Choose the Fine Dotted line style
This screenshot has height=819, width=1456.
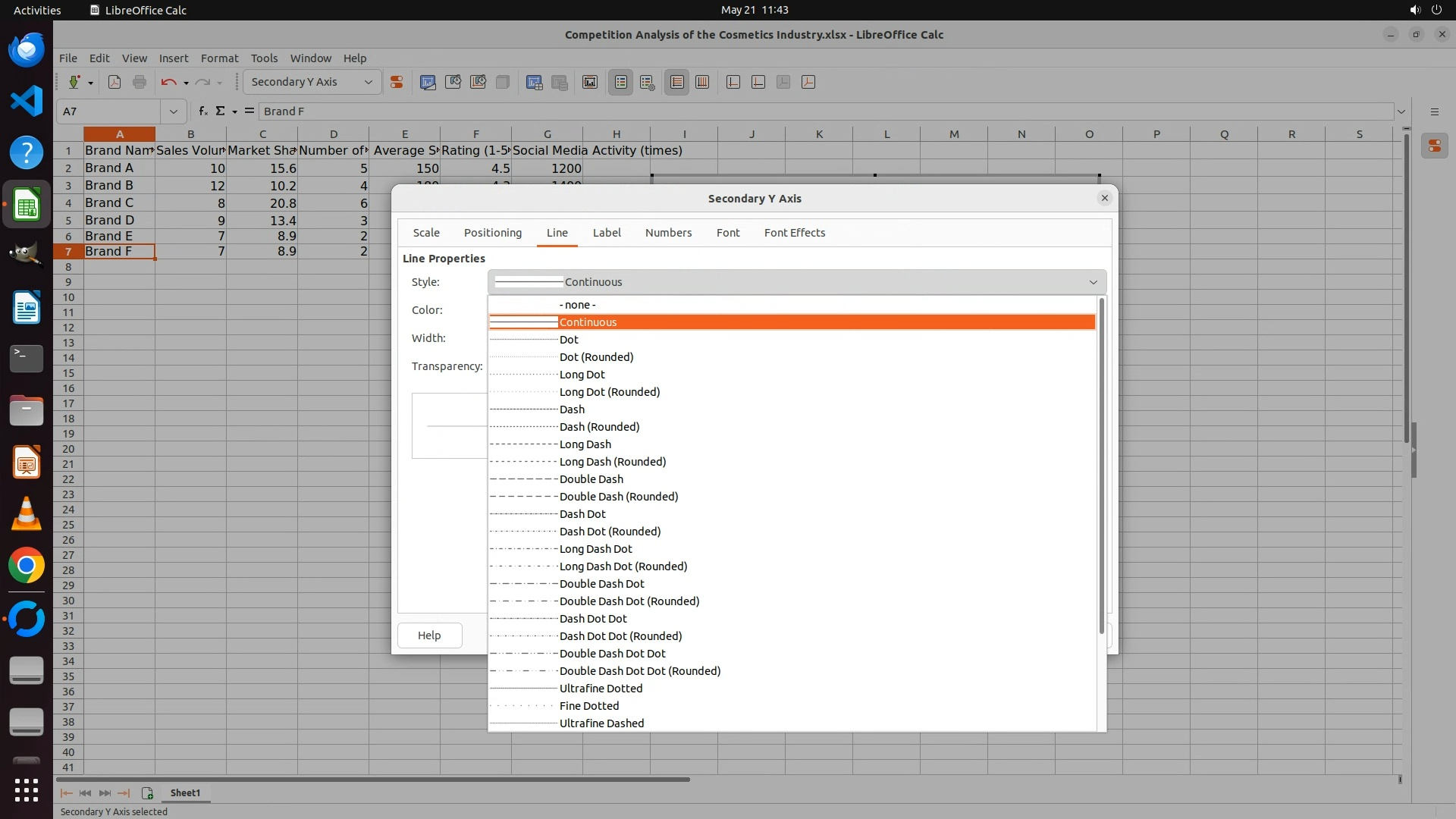[x=589, y=706]
